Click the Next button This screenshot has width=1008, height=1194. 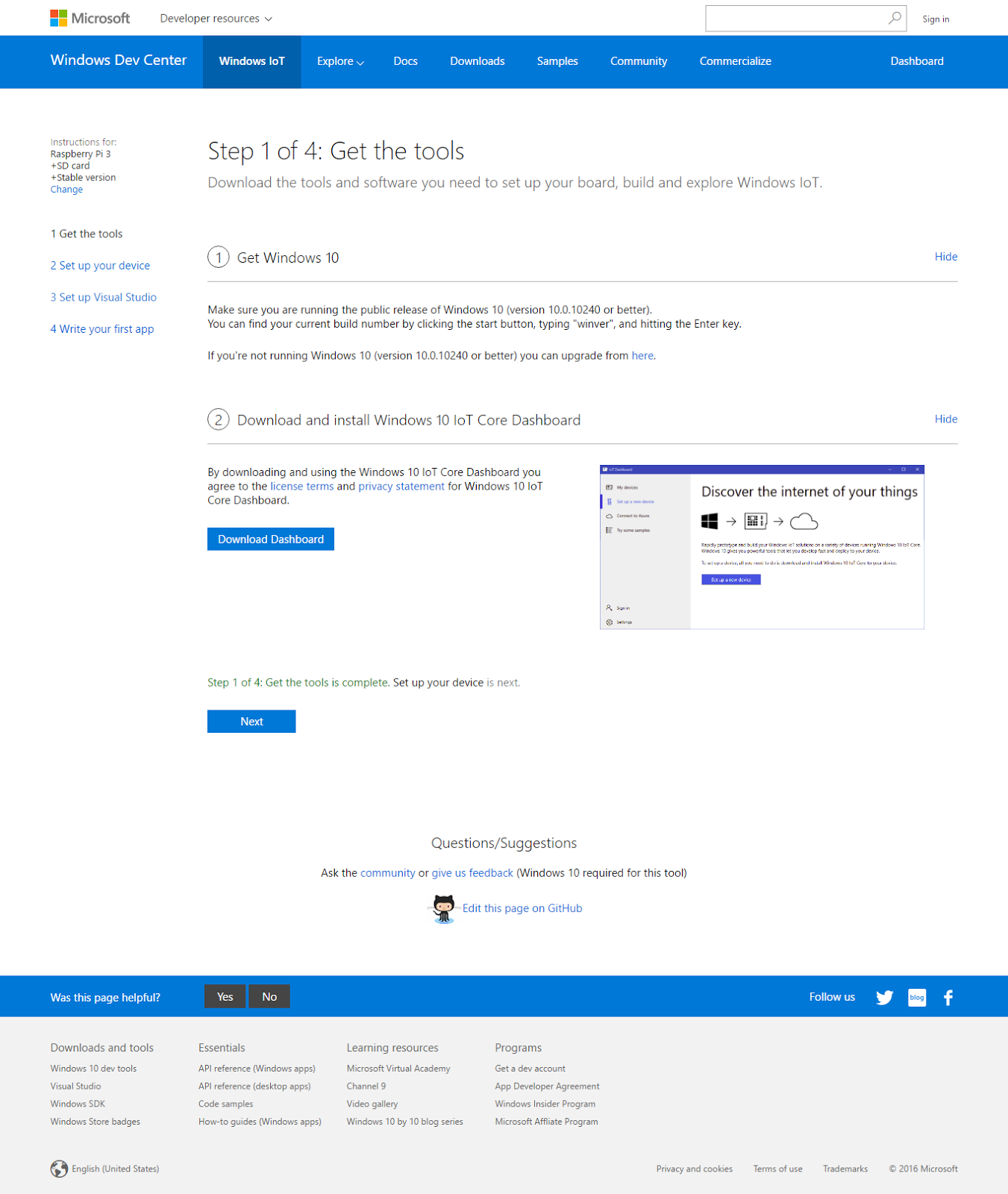251,722
